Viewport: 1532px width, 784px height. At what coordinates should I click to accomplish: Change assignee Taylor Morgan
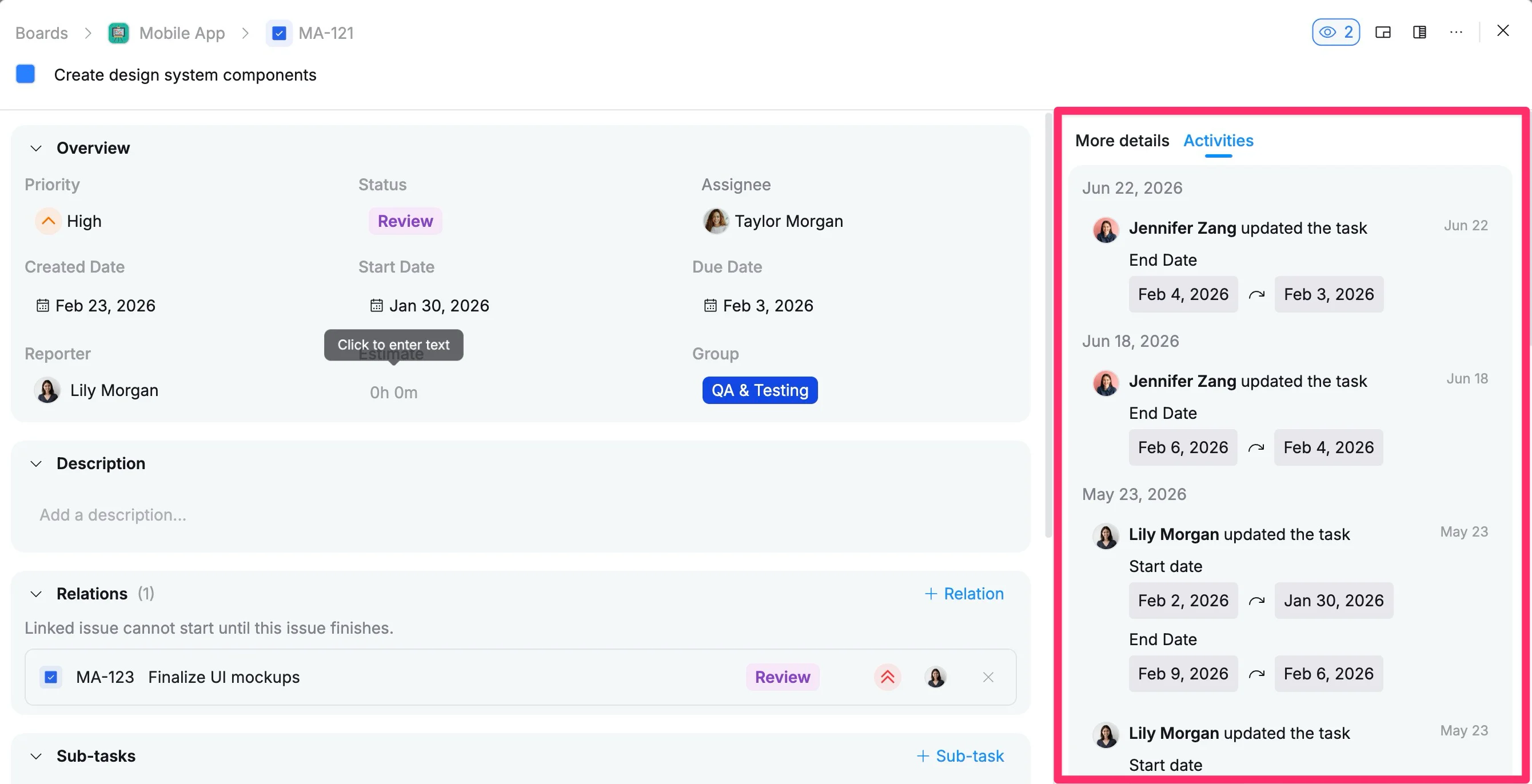[789, 221]
